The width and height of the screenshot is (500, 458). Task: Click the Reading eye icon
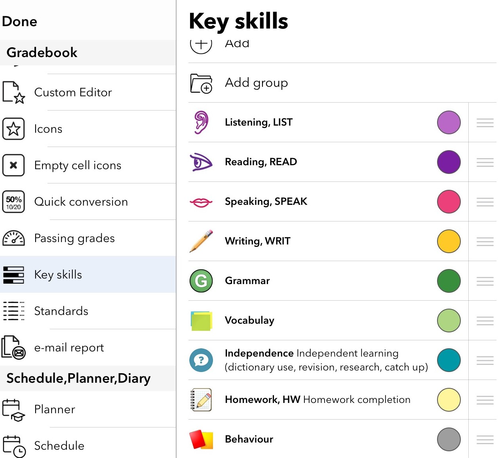pyautogui.click(x=201, y=162)
